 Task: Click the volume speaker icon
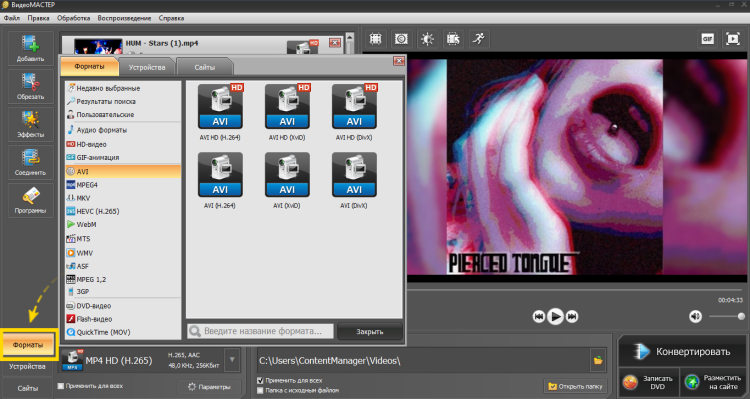[x=695, y=316]
